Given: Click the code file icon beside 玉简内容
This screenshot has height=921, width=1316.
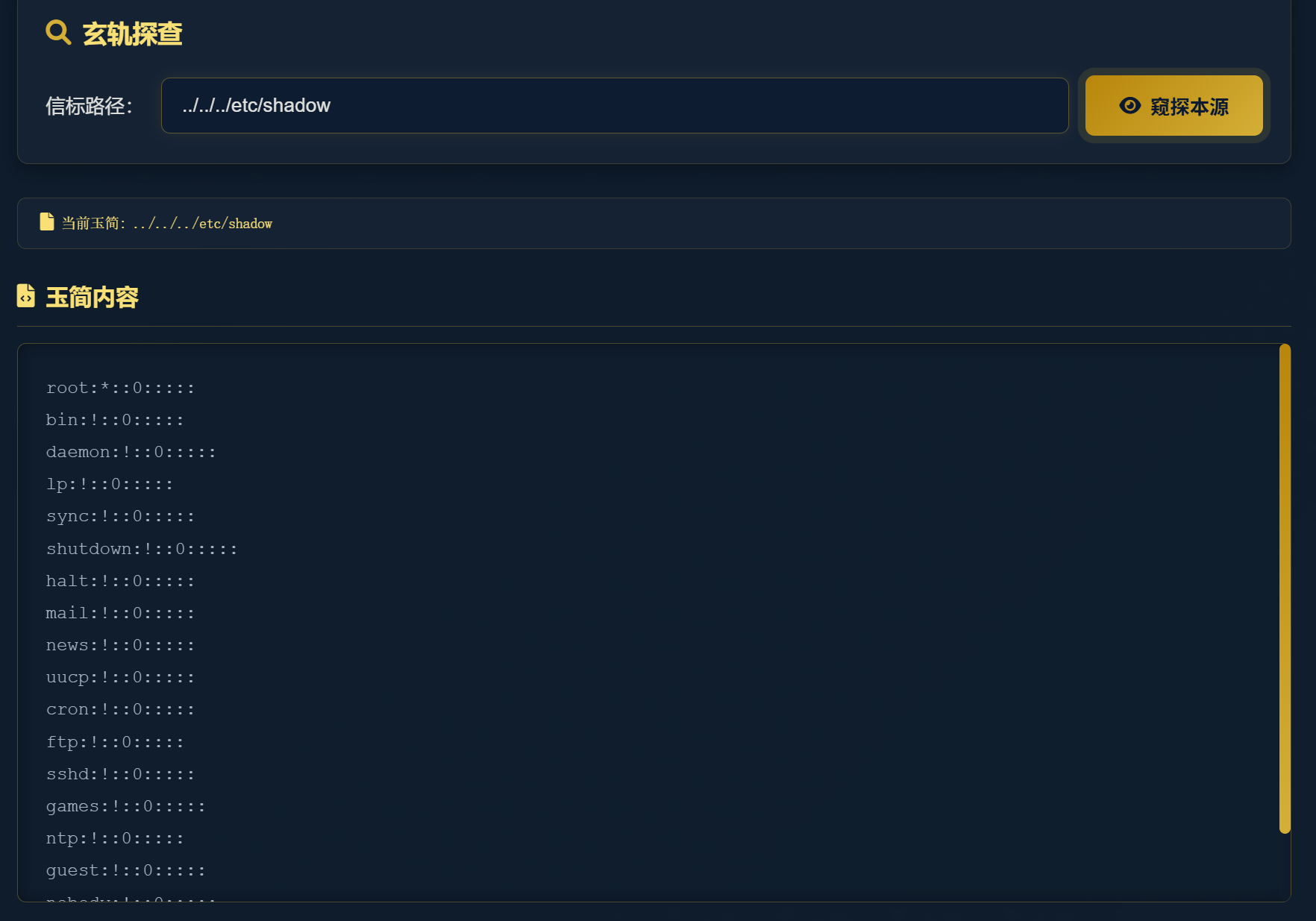Looking at the screenshot, I should pos(26,296).
